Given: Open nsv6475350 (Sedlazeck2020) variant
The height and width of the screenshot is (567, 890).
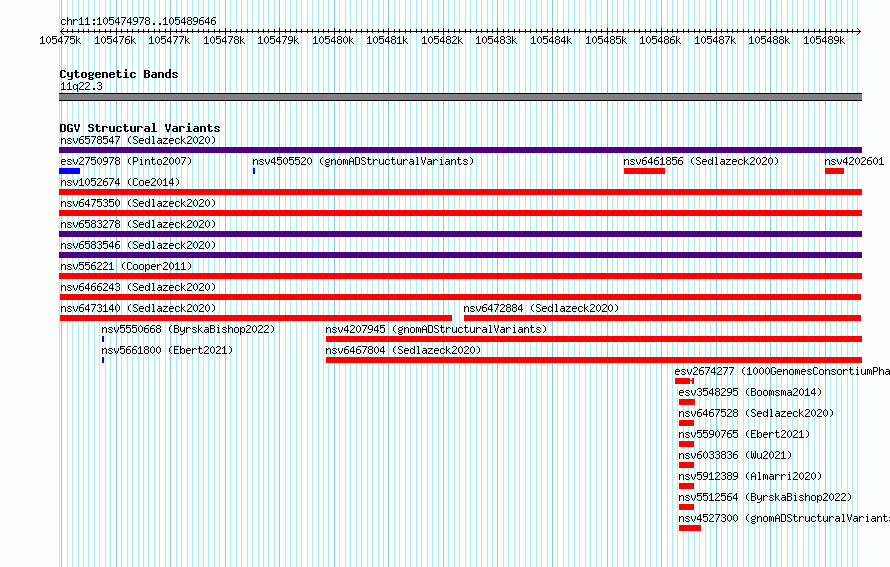Looking at the screenshot, I should (x=138, y=203).
